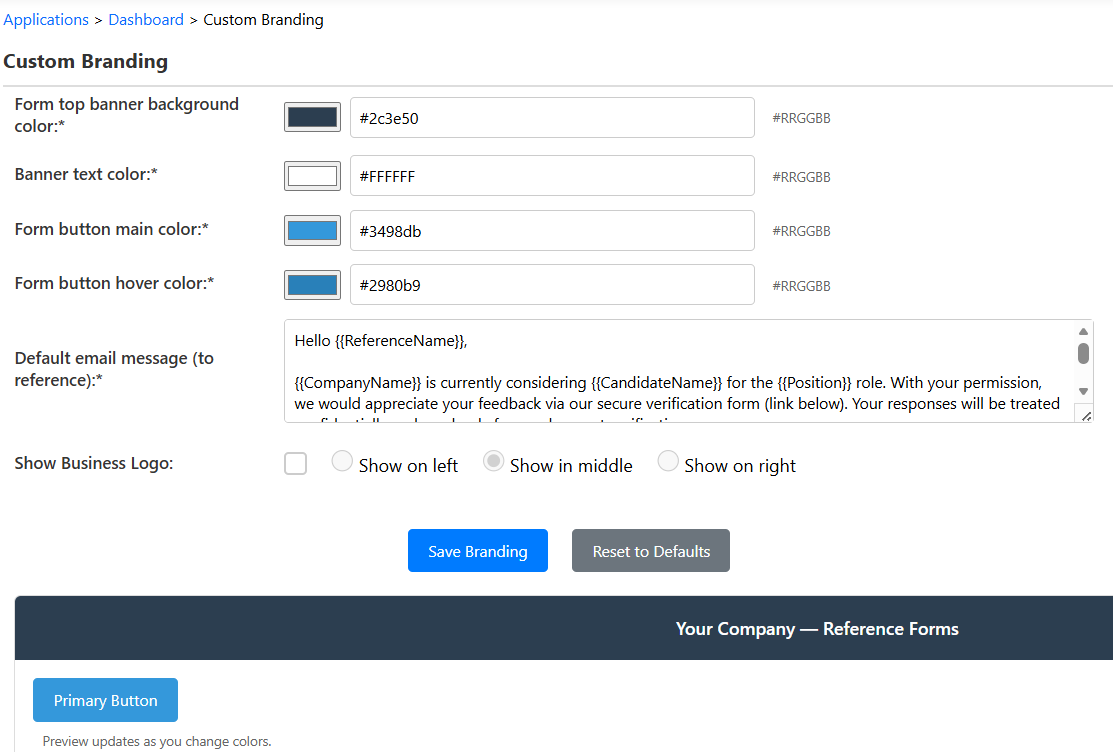Open the Applications breadcrumb link
Viewport: 1113px width, 752px height.
point(46,19)
